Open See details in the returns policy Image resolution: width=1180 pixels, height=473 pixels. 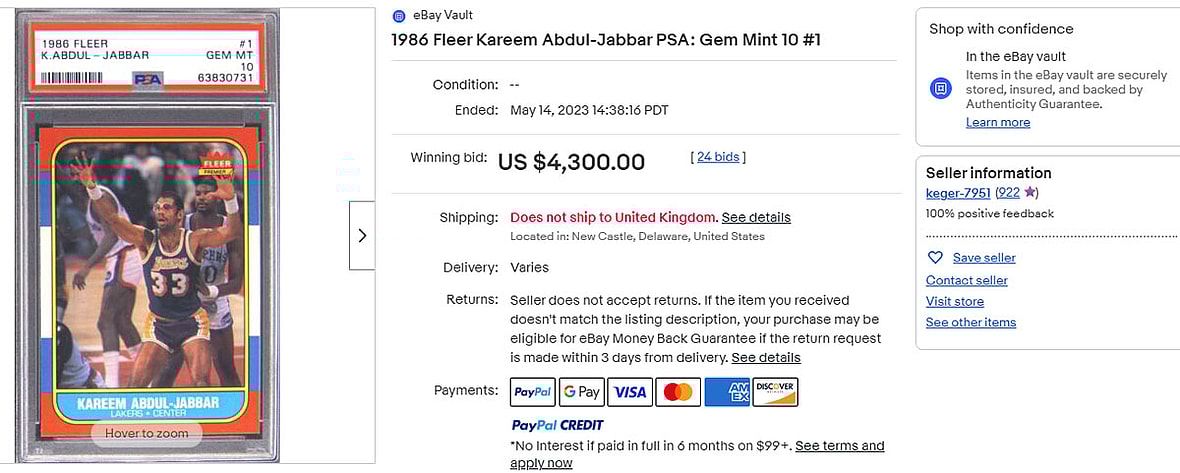[x=766, y=357]
